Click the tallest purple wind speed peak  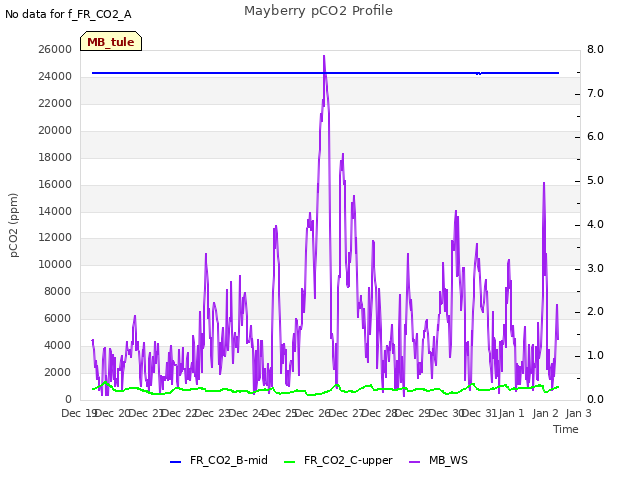(324, 56)
